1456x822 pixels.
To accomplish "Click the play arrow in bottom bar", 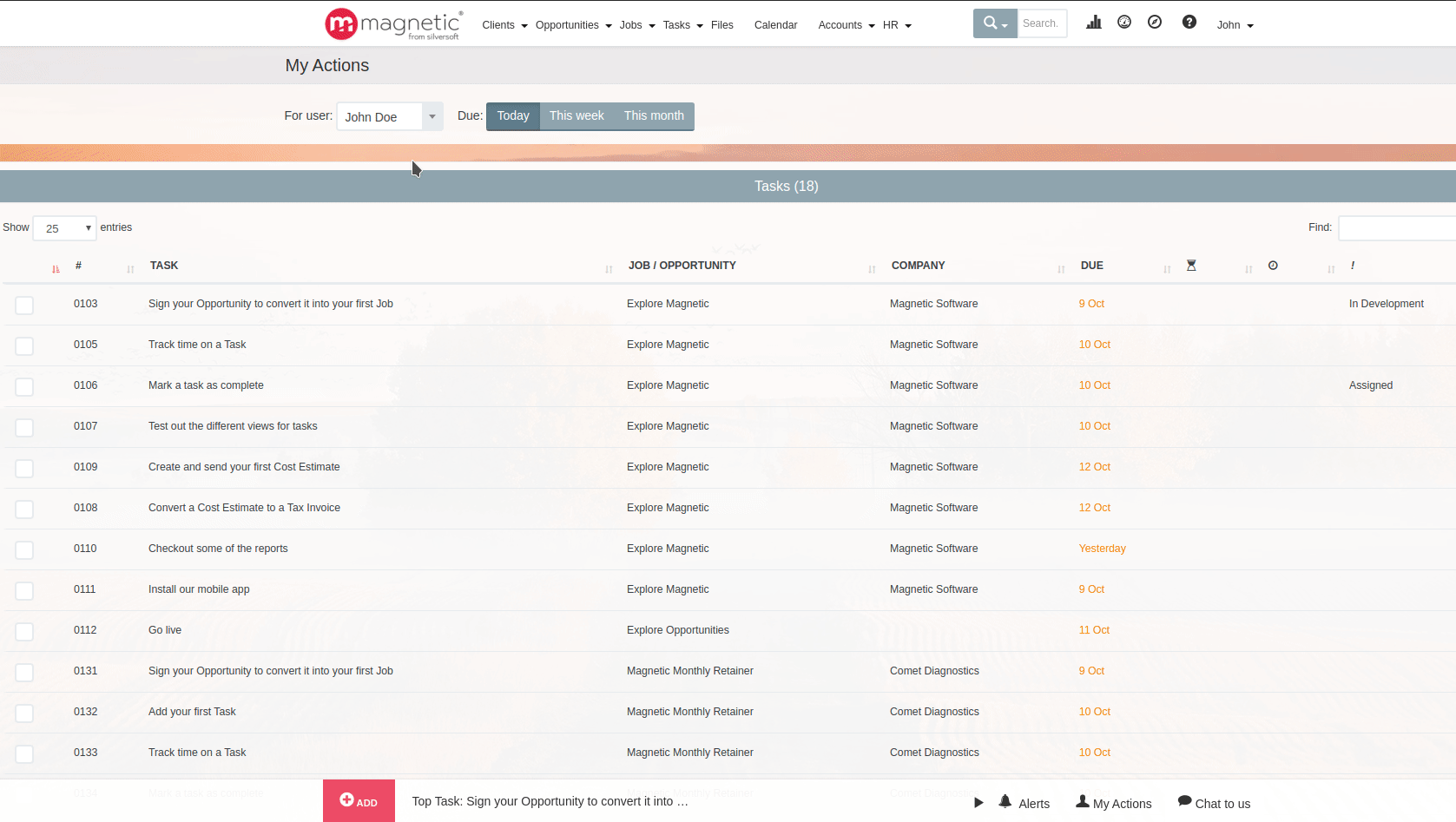I will click(x=978, y=803).
